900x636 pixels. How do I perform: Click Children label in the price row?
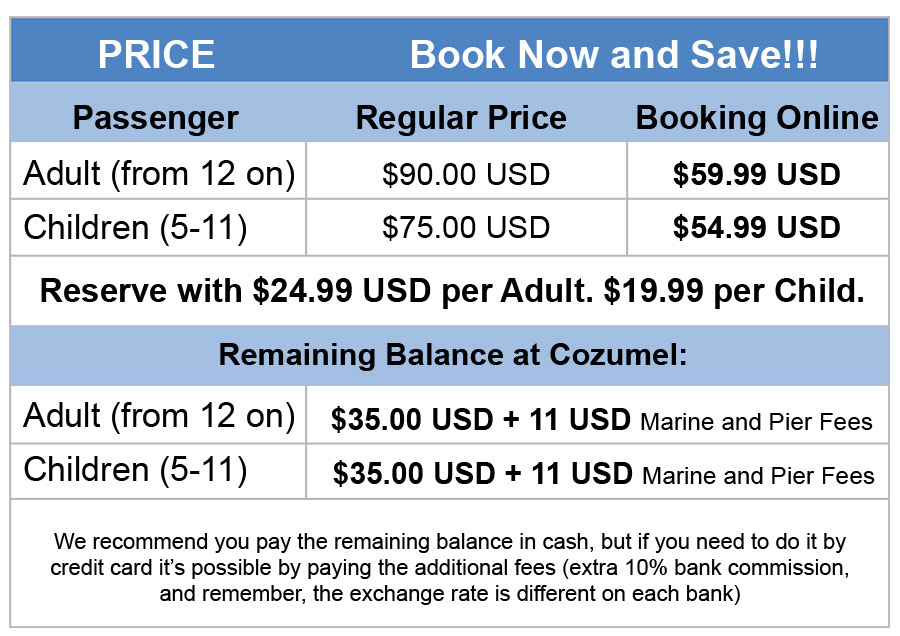135,227
